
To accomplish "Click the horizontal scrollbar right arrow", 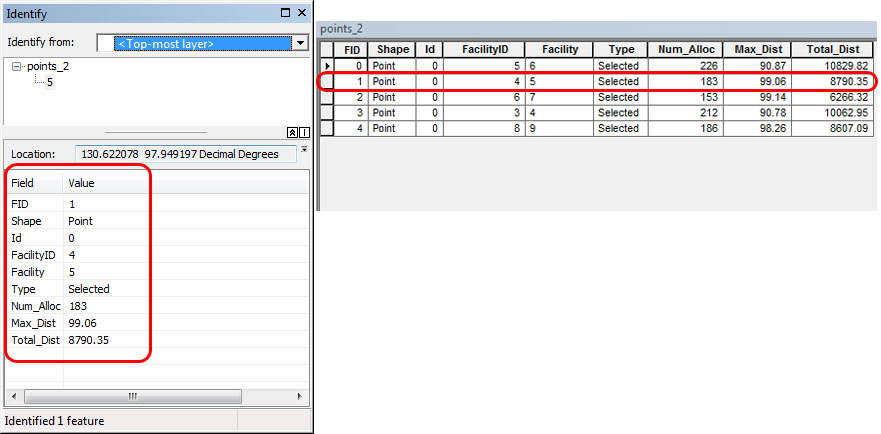I will coord(300,396).
